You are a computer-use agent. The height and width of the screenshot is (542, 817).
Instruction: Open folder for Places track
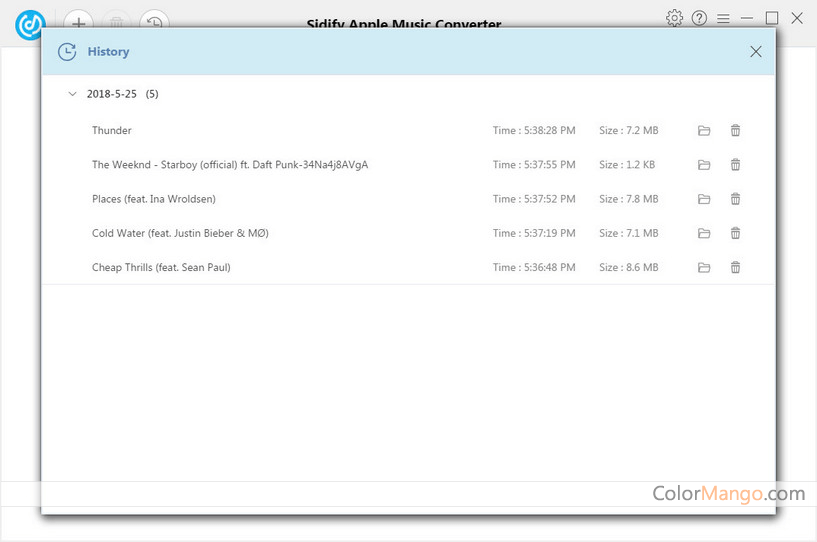click(x=704, y=199)
